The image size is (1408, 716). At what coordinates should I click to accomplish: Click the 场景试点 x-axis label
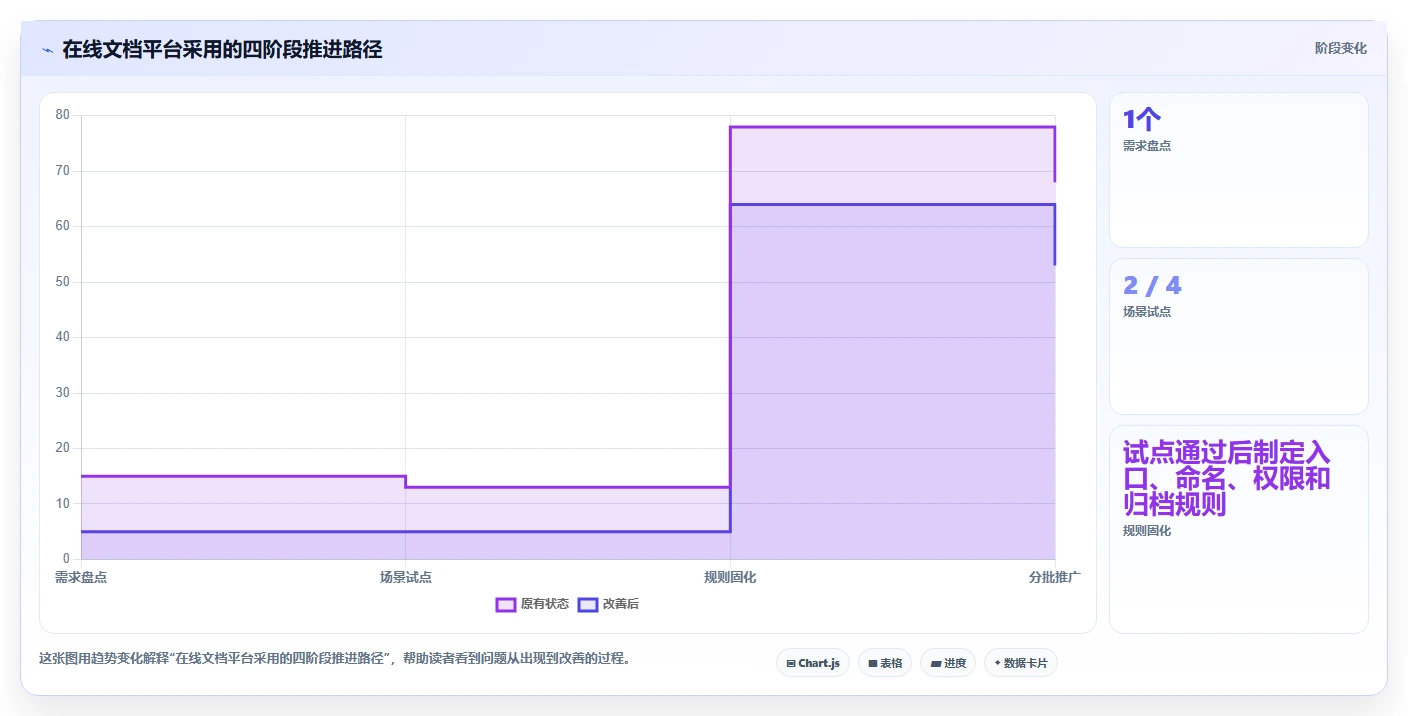pyautogui.click(x=406, y=577)
